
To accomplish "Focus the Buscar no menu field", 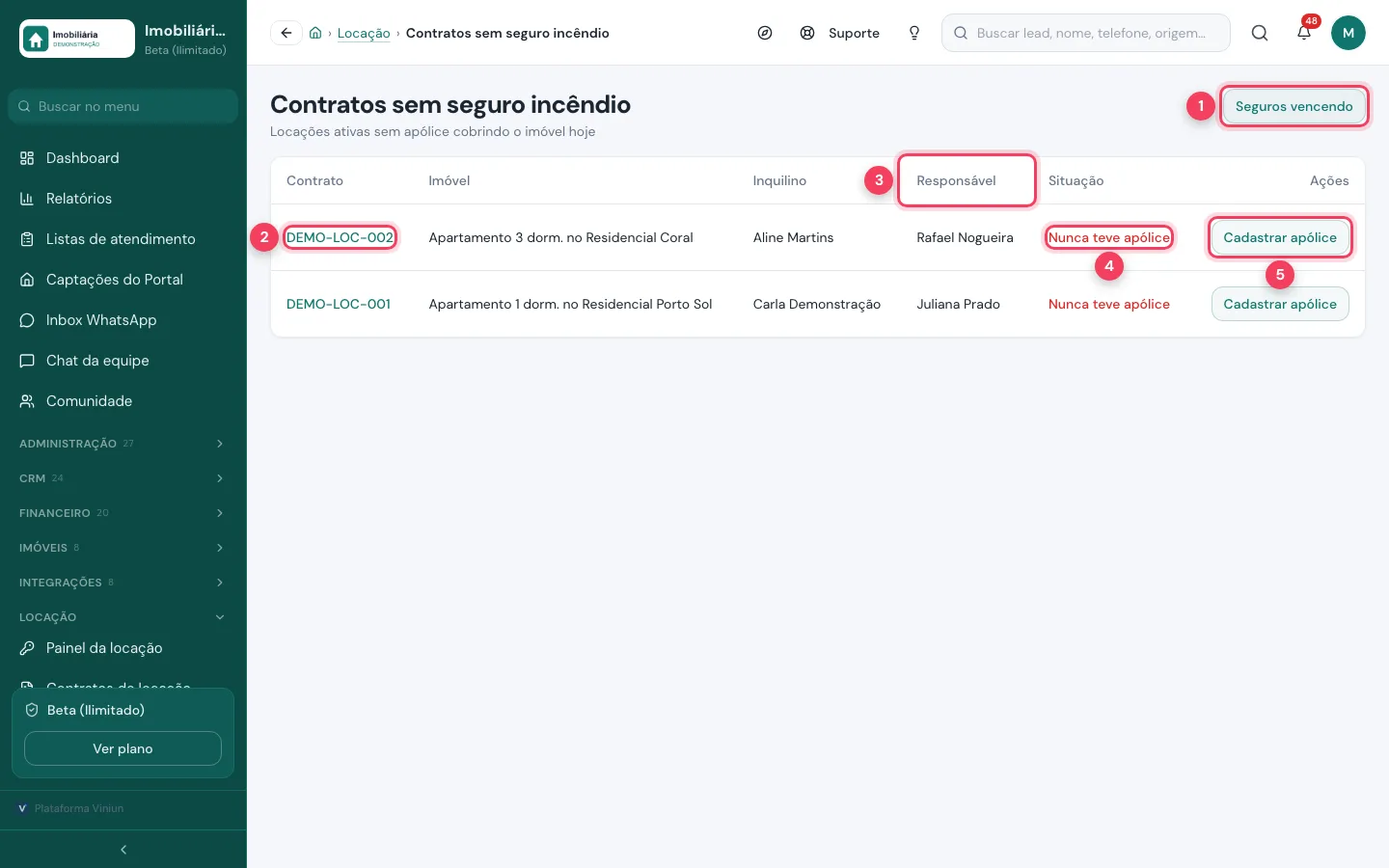I will pos(123,106).
